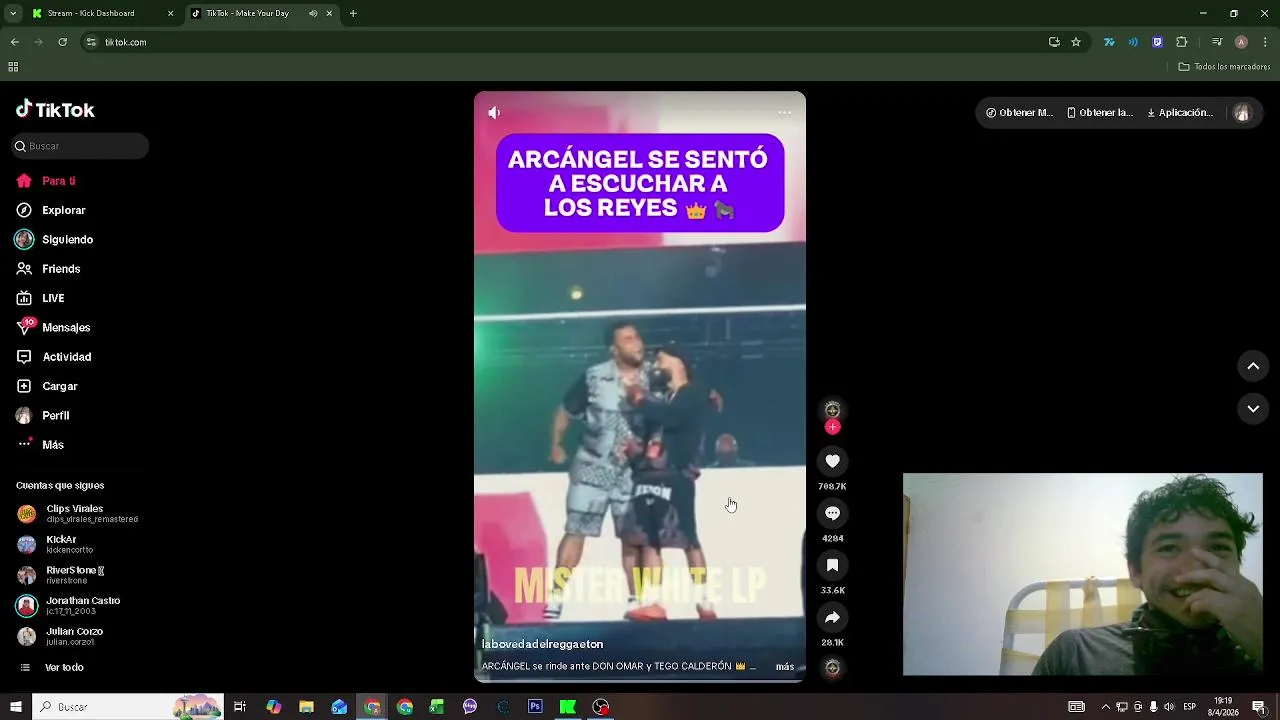
Task: Go to next video with down chevron
Action: coord(1253,409)
